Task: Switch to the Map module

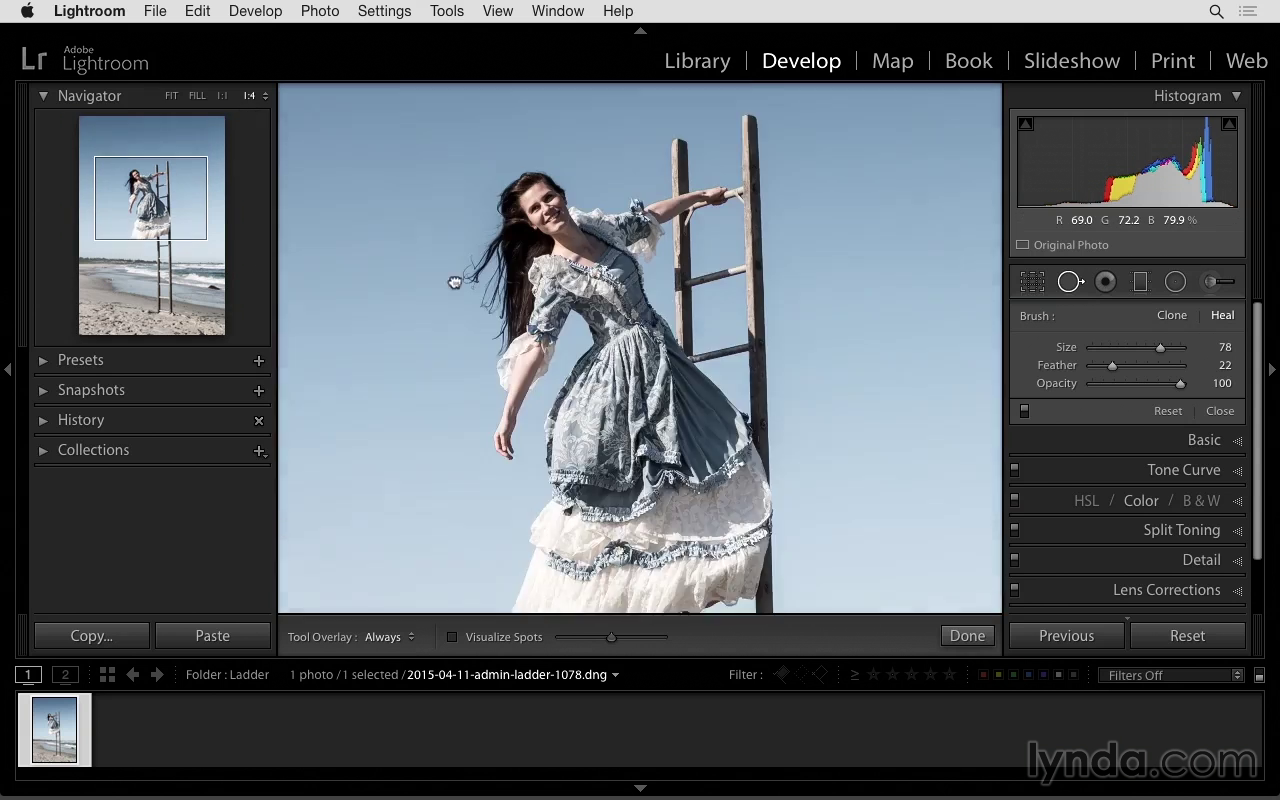Action: click(892, 61)
